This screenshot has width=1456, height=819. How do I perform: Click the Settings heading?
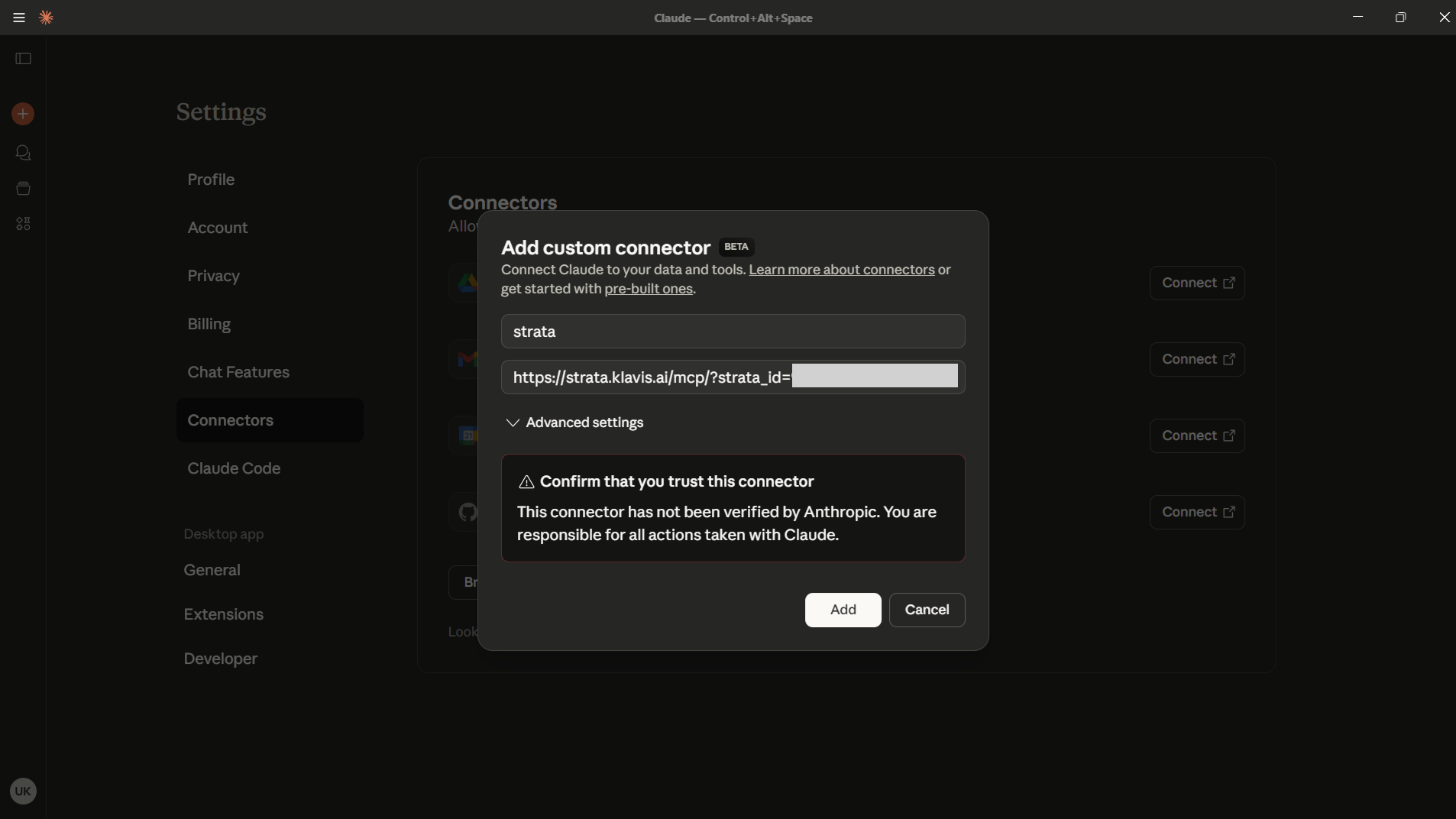click(x=221, y=112)
